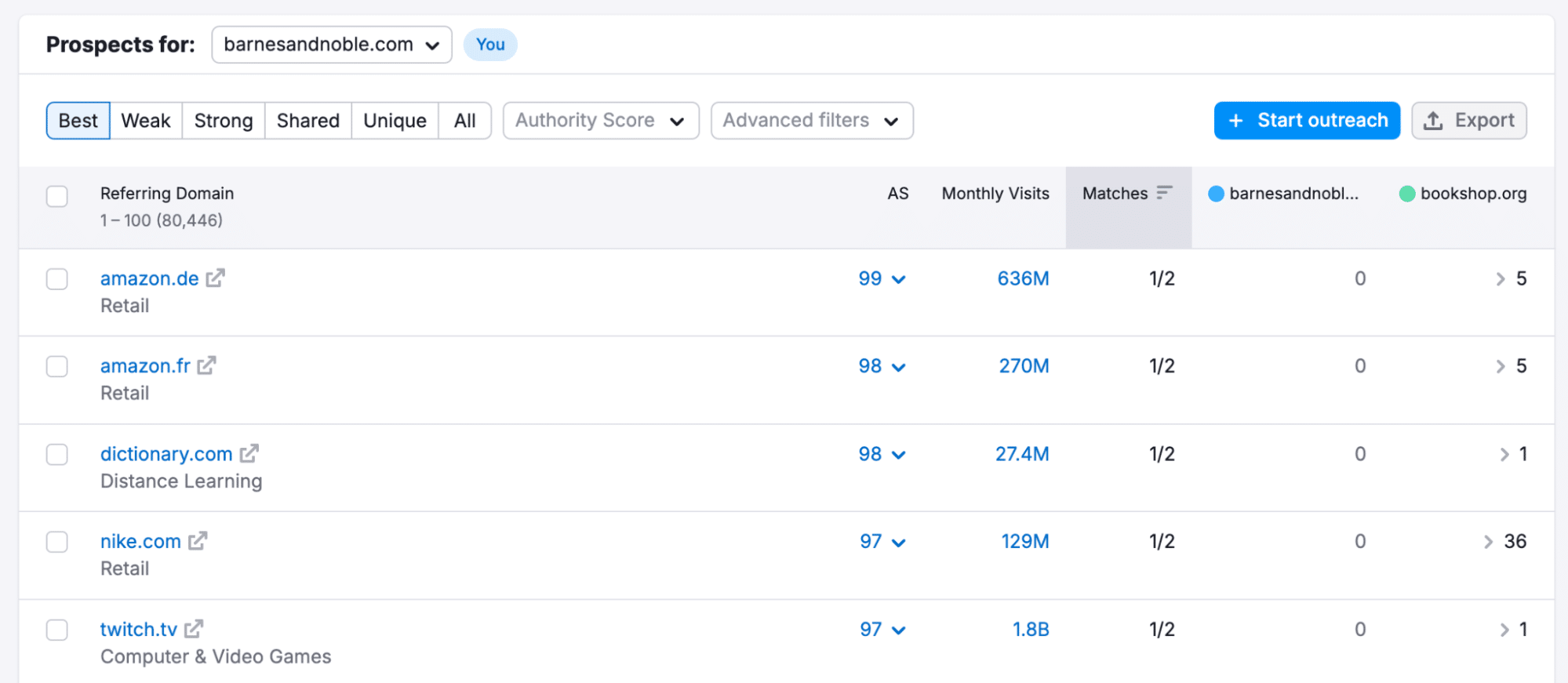Click the Referring Domain column header

167,194
